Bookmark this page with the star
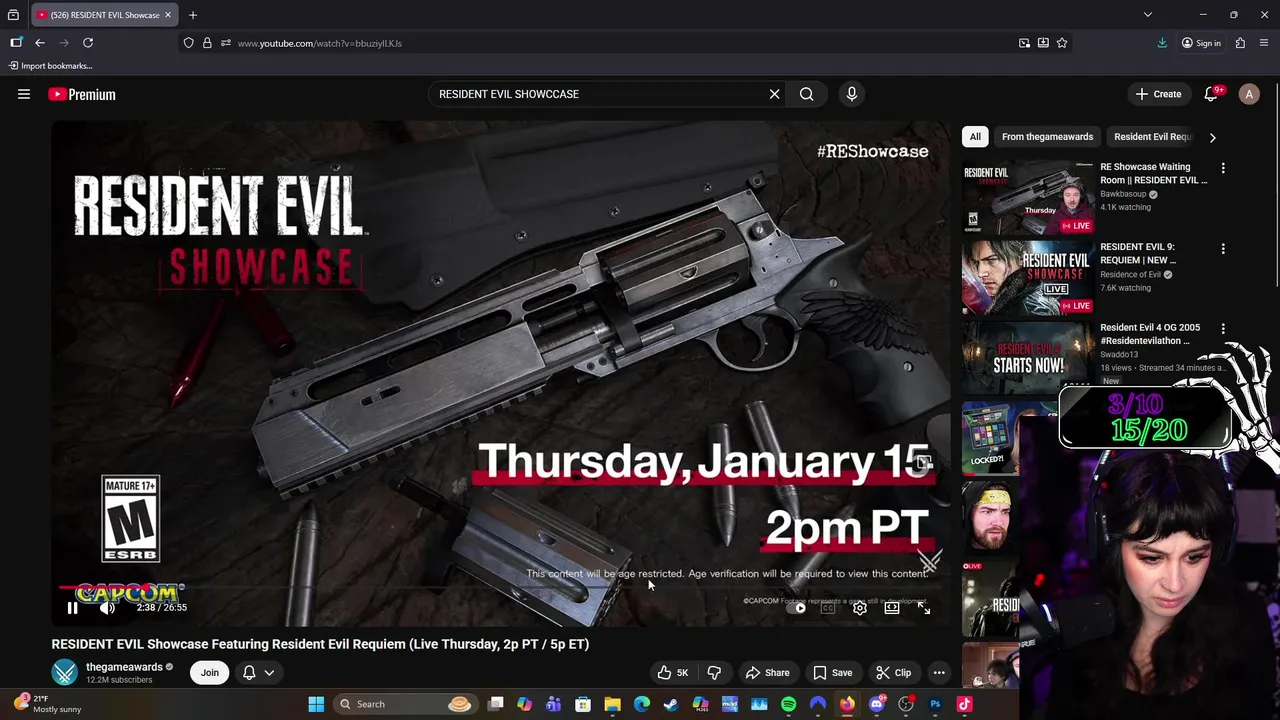 [1062, 43]
